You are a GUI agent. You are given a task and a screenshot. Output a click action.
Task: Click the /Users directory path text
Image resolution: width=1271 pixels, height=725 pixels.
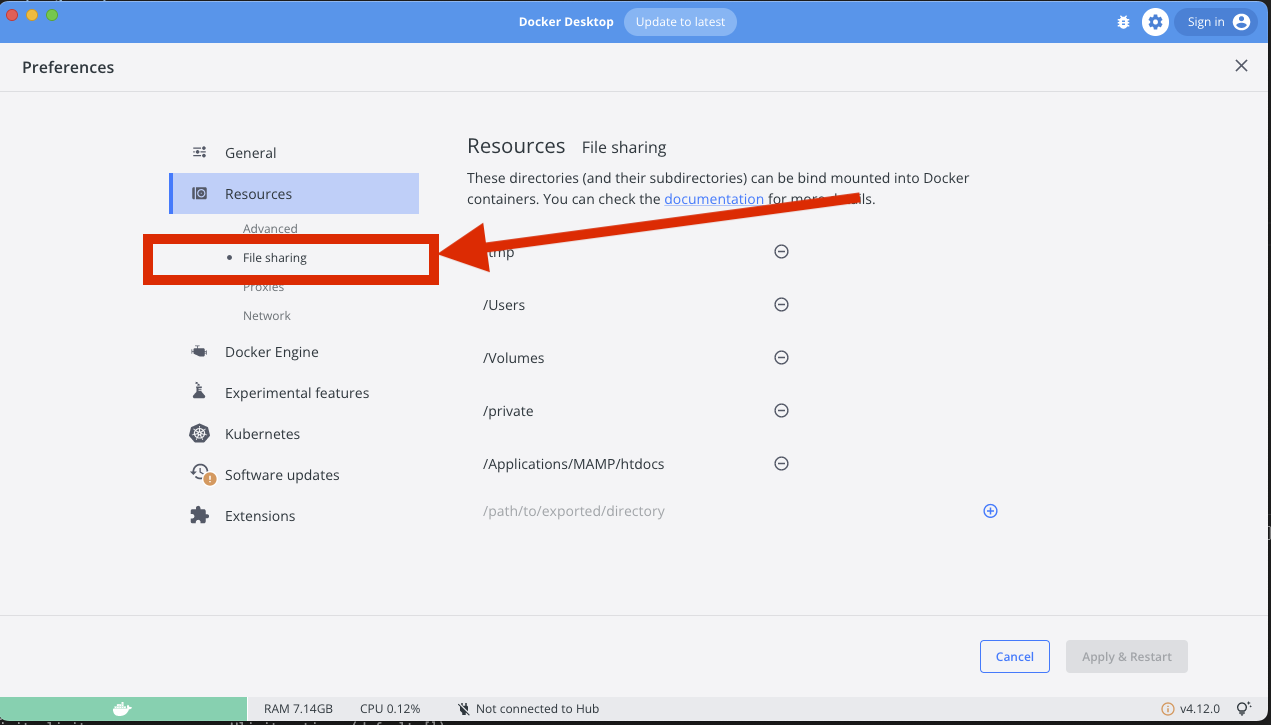coord(504,305)
